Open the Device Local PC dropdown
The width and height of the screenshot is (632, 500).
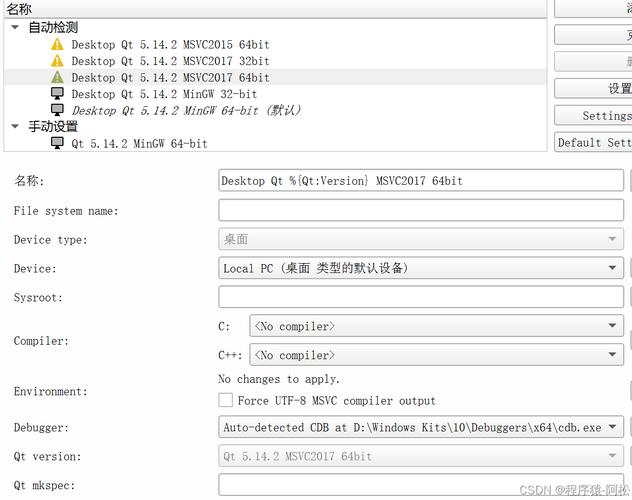click(x=421, y=268)
